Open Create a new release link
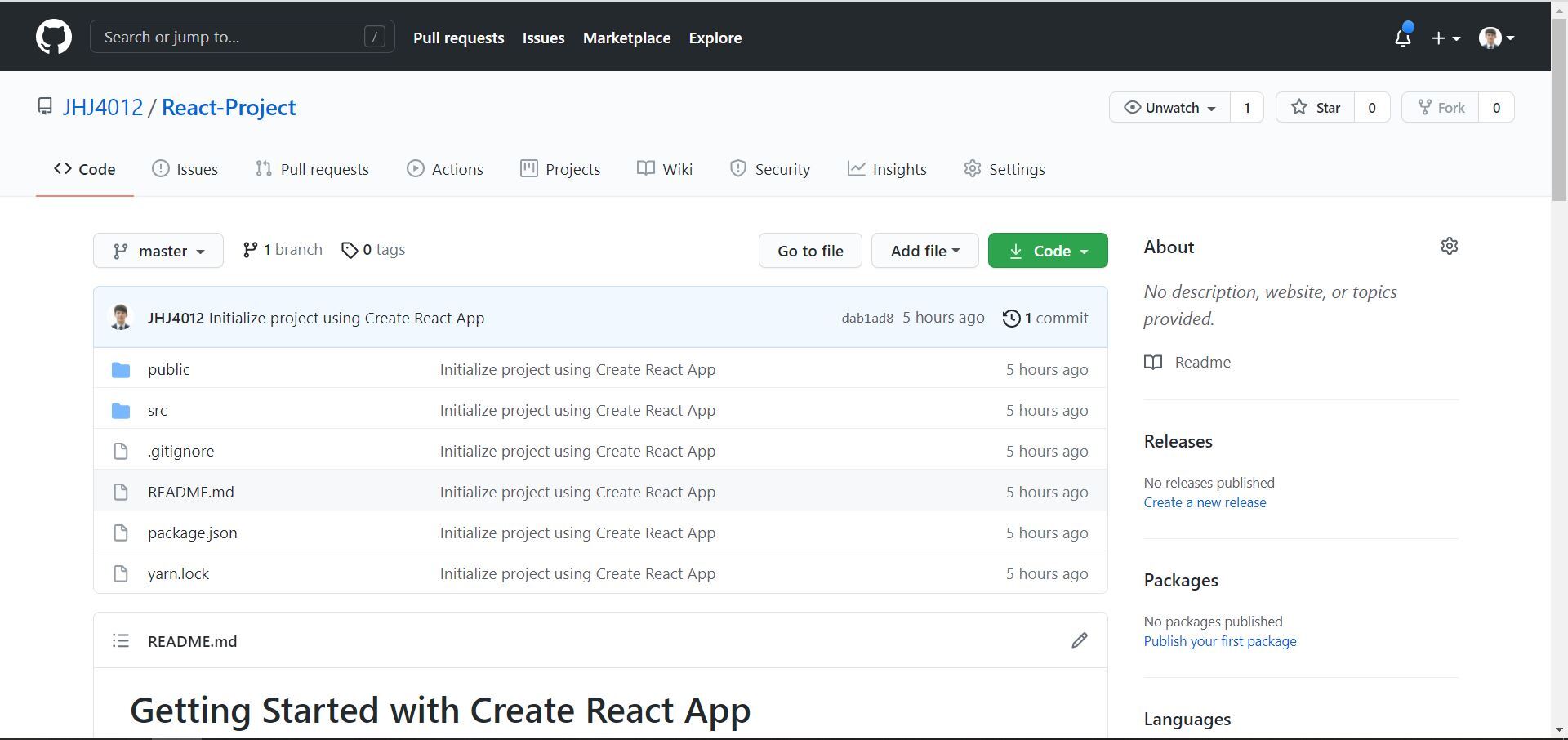This screenshot has width=1568, height=740. [x=1204, y=502]
